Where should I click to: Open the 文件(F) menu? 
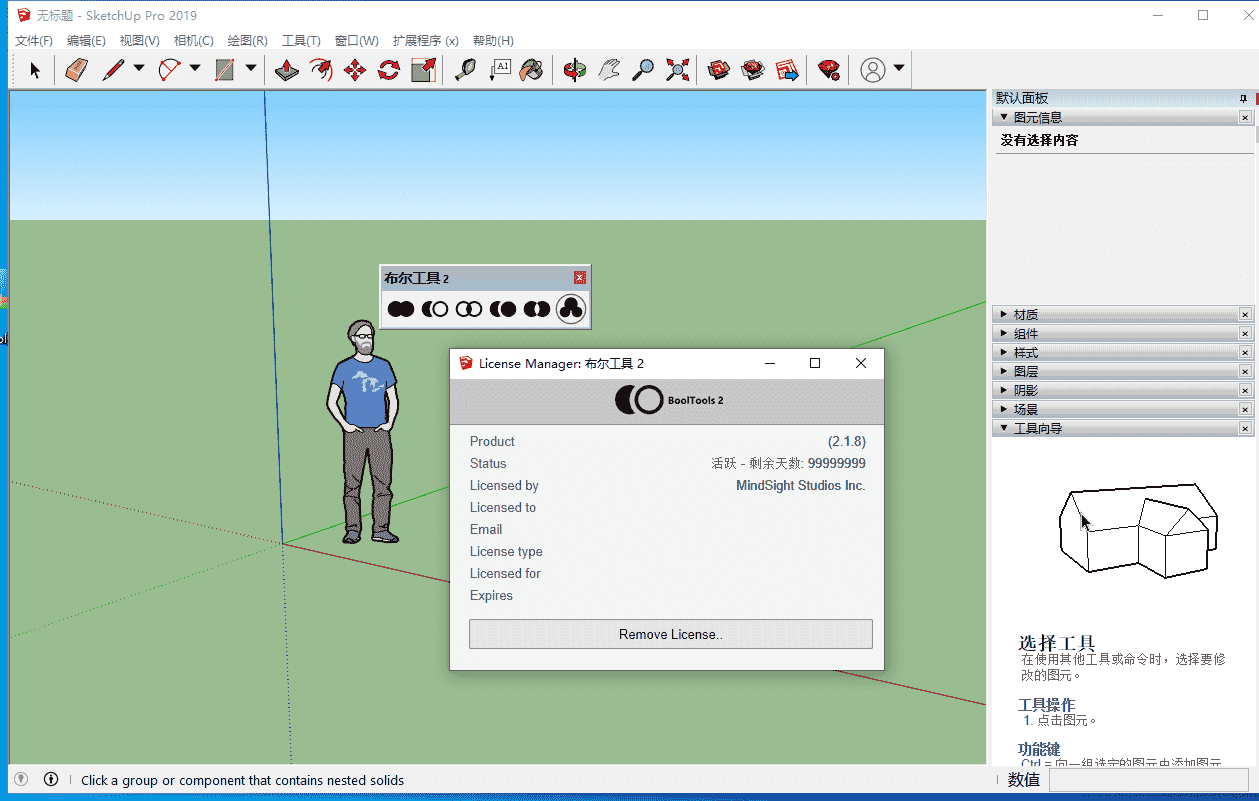[x=34, y=41]
